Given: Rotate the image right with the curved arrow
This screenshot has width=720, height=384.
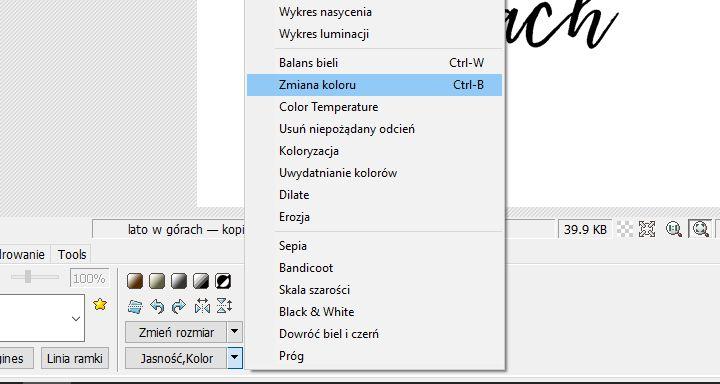Looking at the screenshot, I should pos(179,306).
